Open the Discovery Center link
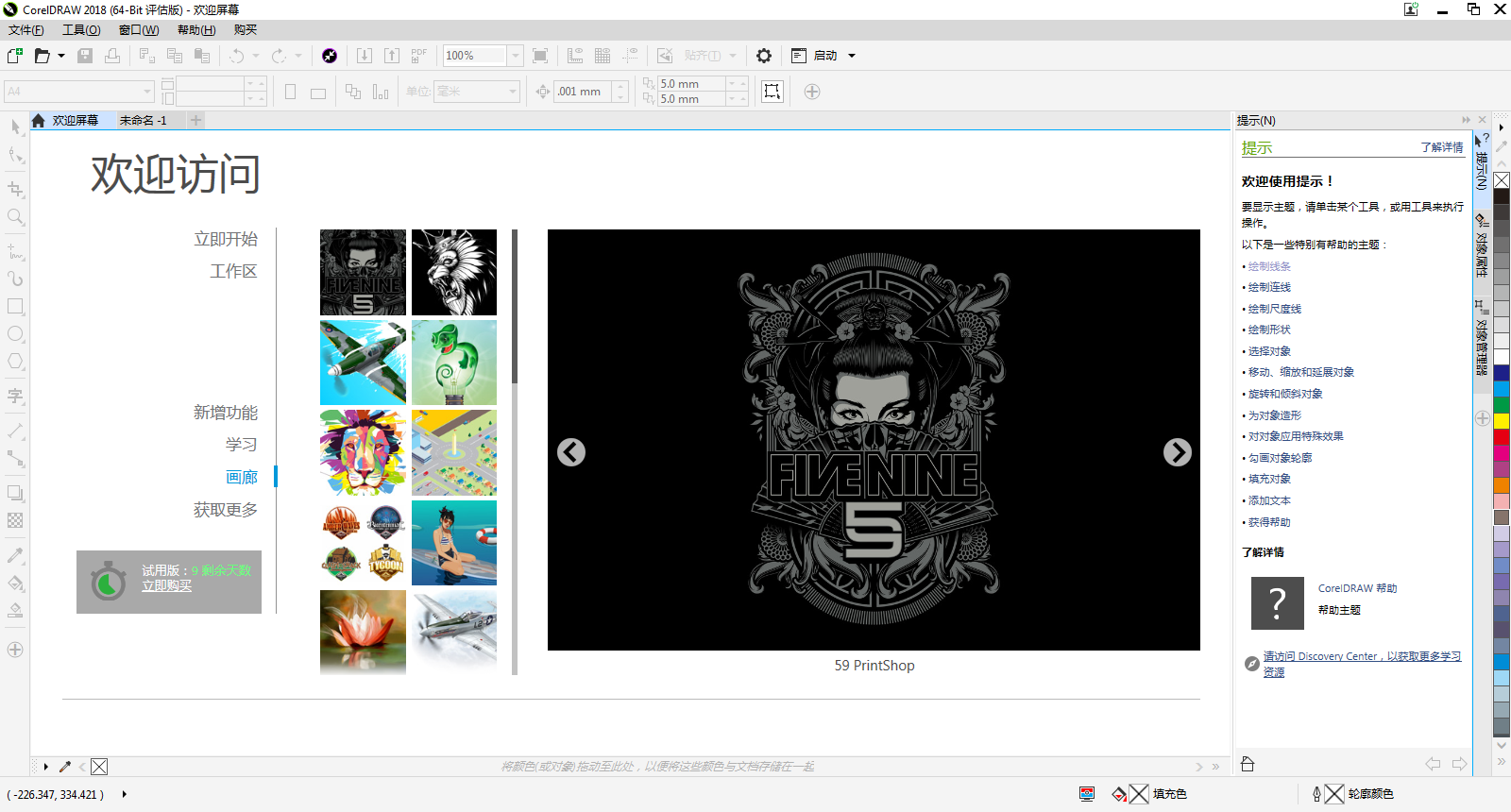1511x812 pixels. coord(1362,663)
